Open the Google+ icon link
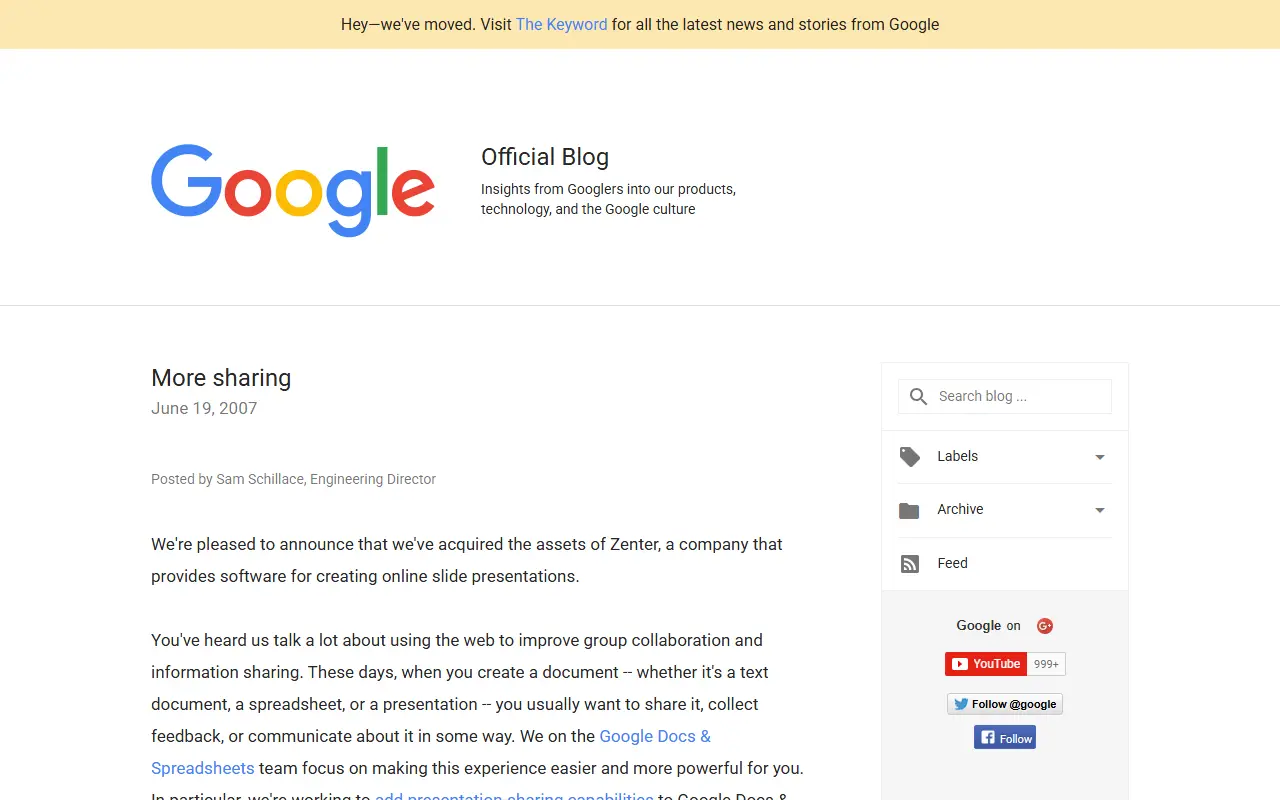1280x800 pixels. click(1045, 626)
